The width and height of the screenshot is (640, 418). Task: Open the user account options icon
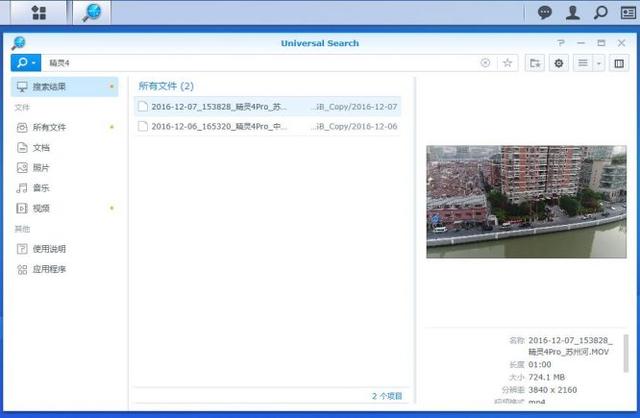click(x=572, y=13)
